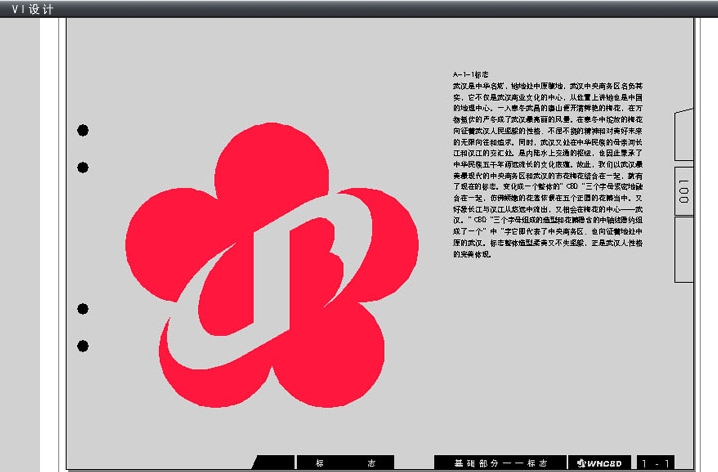Select the "A-1-1标志" heading text
The width and height of the screenshot is (718, 472).
pos(471,74)
